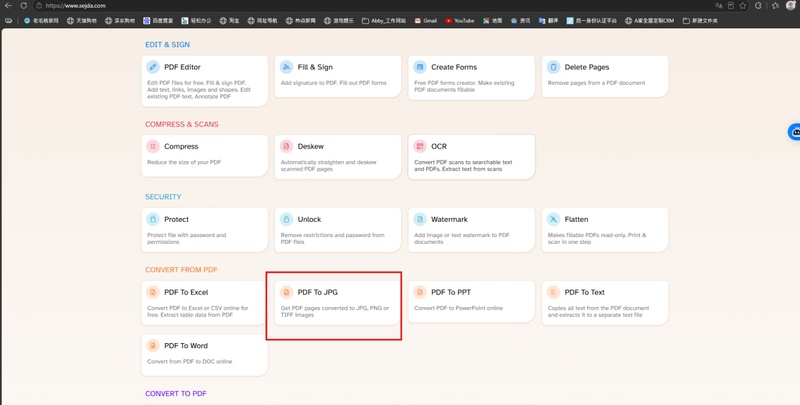
Task: Open the 百度搜索 bookmark
Action: 158,21
